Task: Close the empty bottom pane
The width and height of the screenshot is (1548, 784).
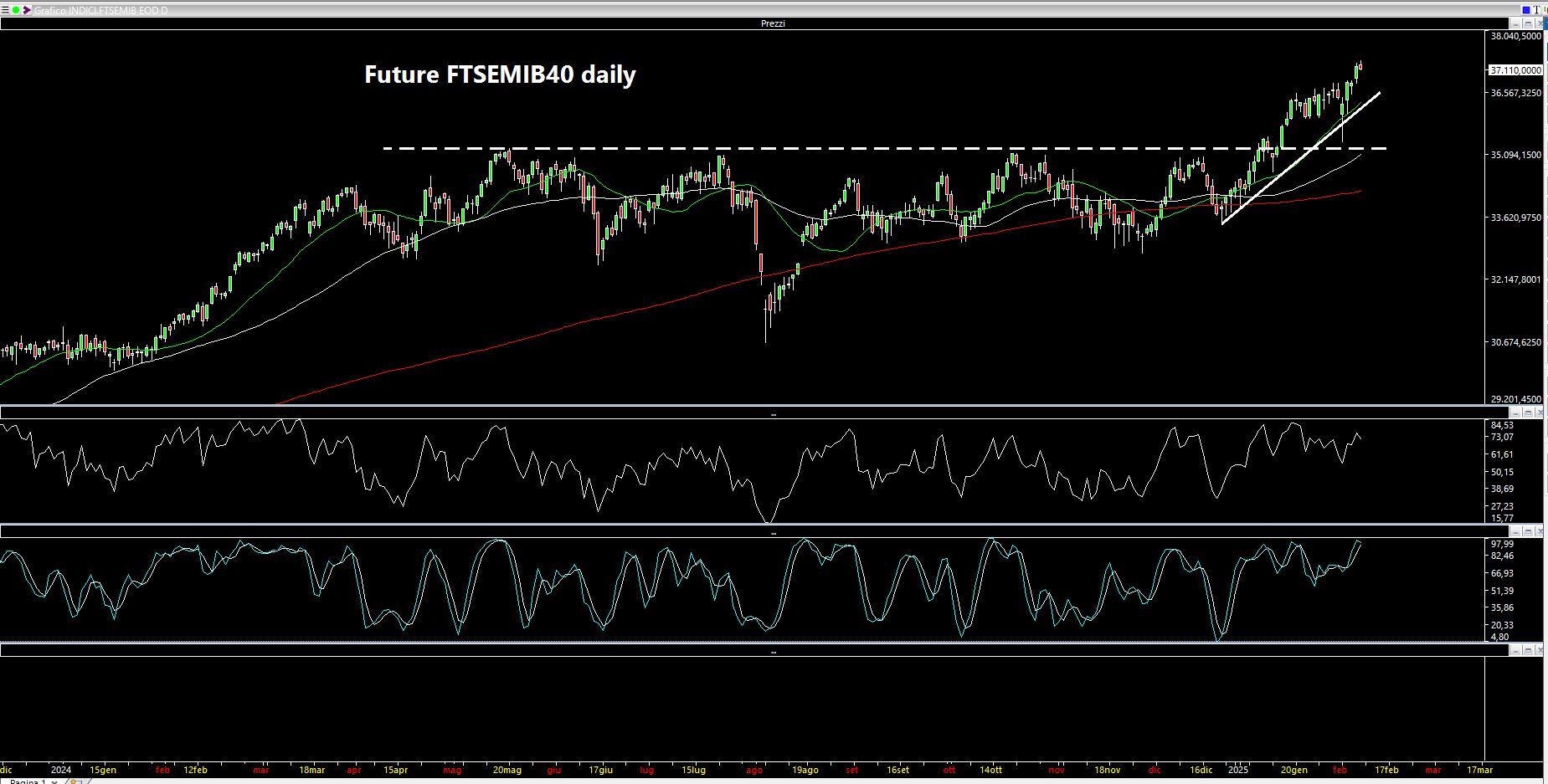Action: [1539, 650]
